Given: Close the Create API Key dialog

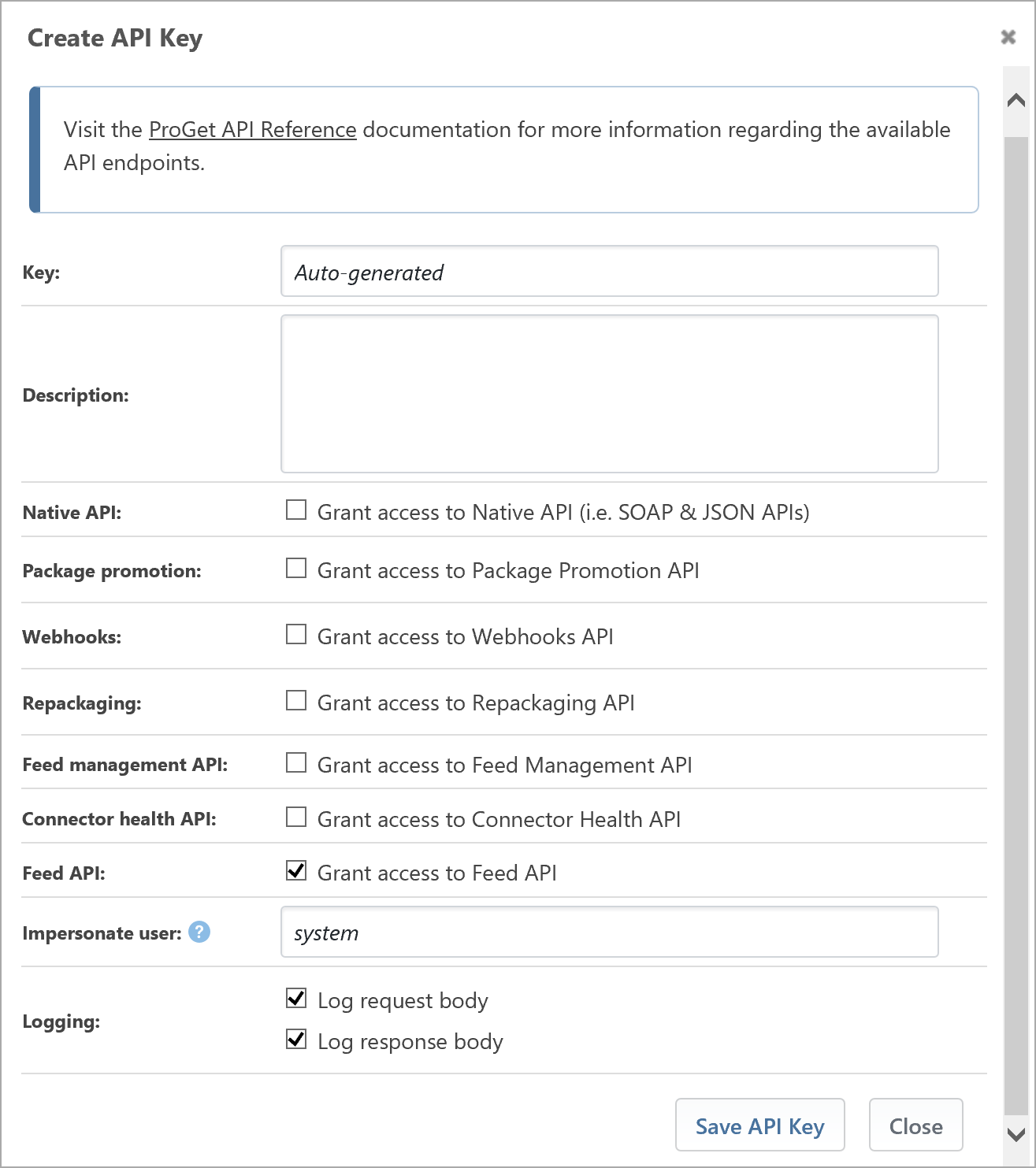Looking at the screenshot, I should [1008, 37].
